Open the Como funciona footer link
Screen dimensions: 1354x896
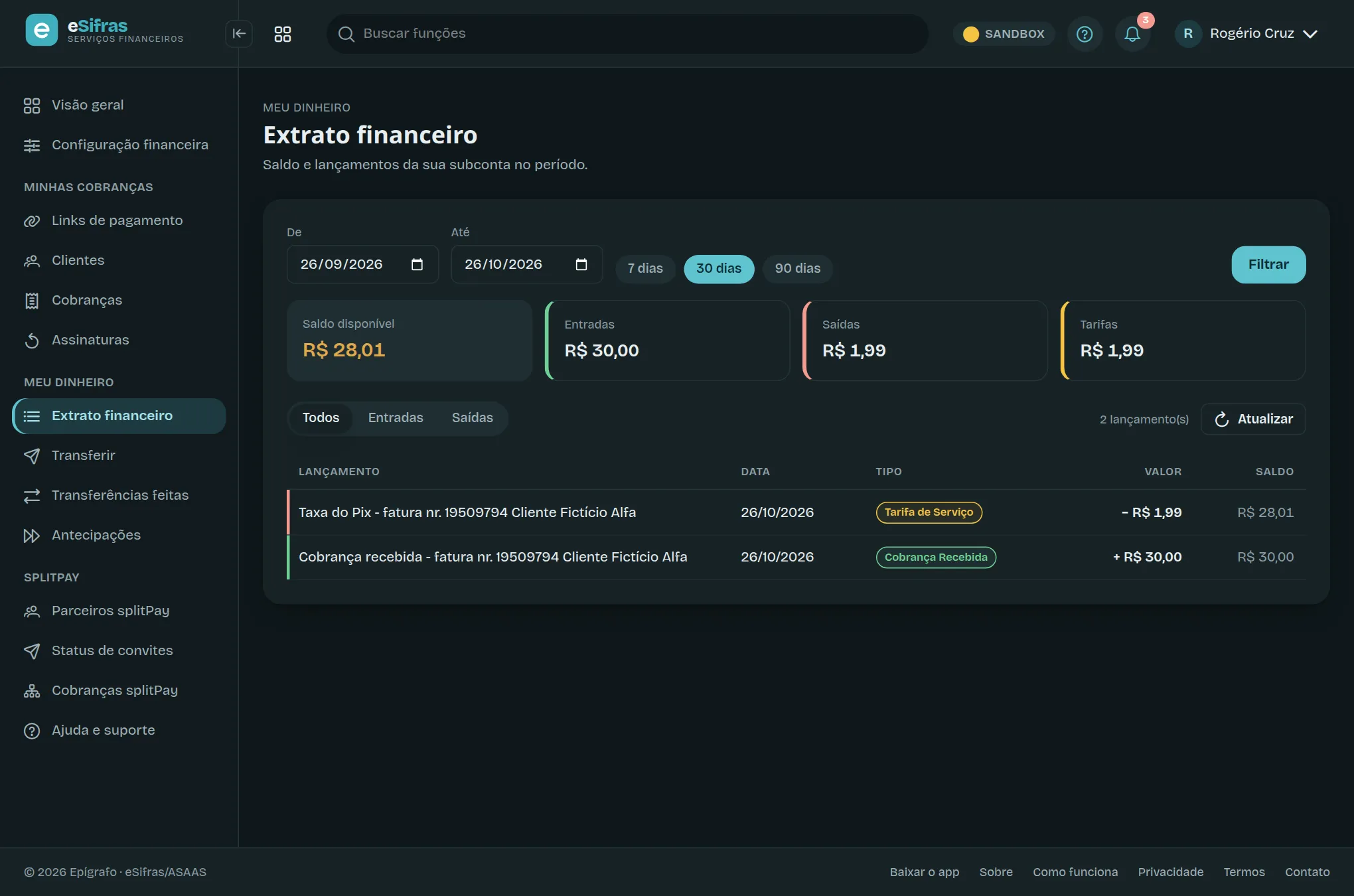click(x=1075, y=872)
